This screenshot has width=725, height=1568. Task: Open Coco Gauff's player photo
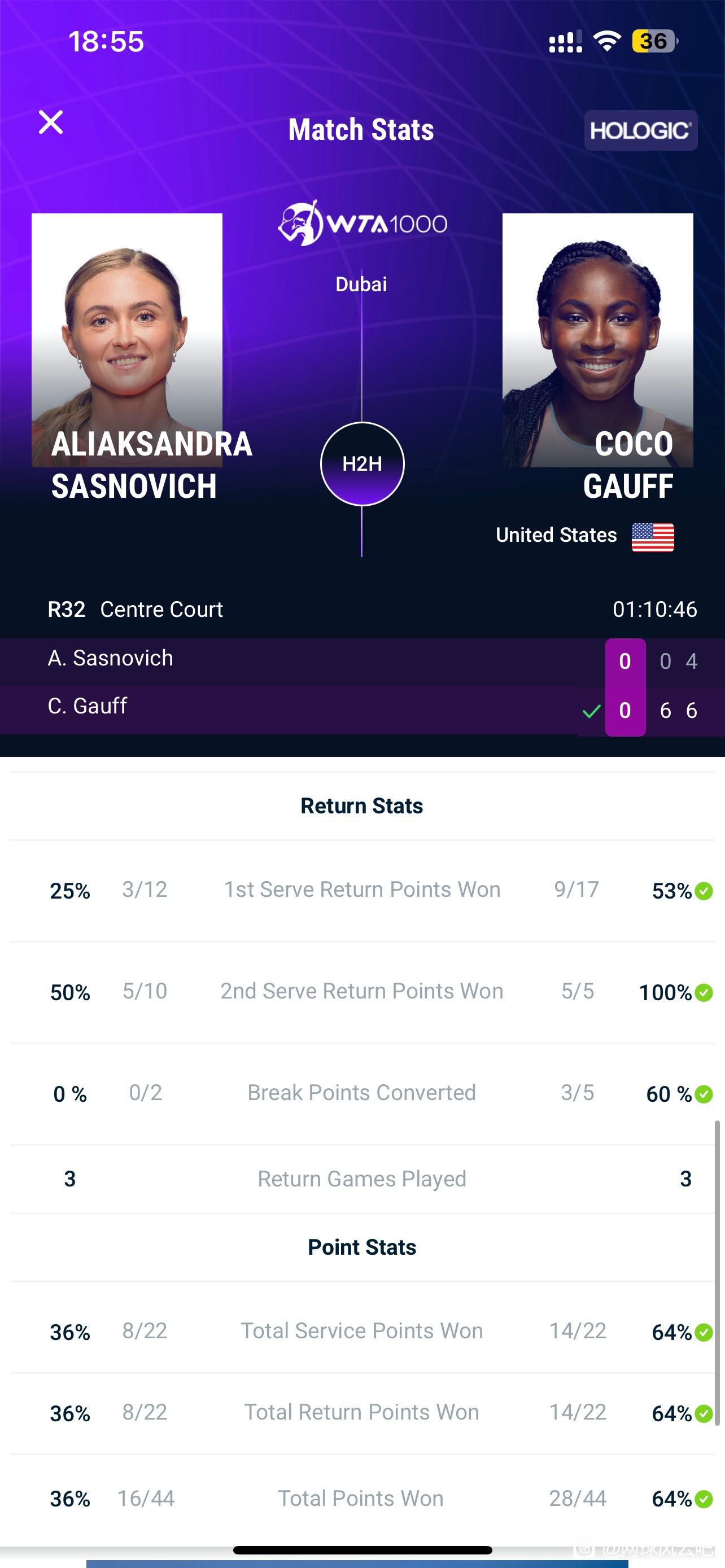[598, 340]
